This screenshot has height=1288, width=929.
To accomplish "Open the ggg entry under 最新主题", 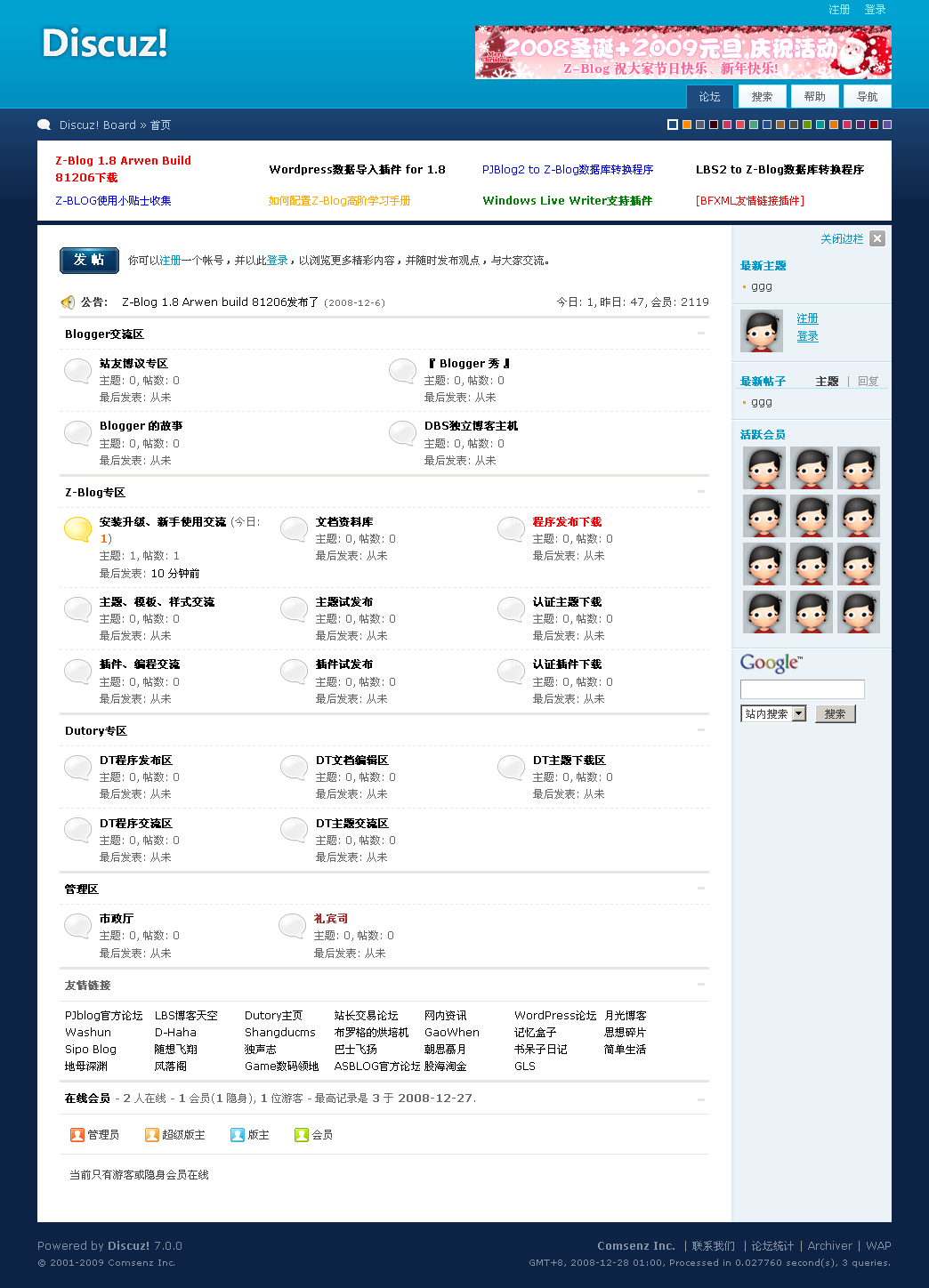I will coord(762,287).
